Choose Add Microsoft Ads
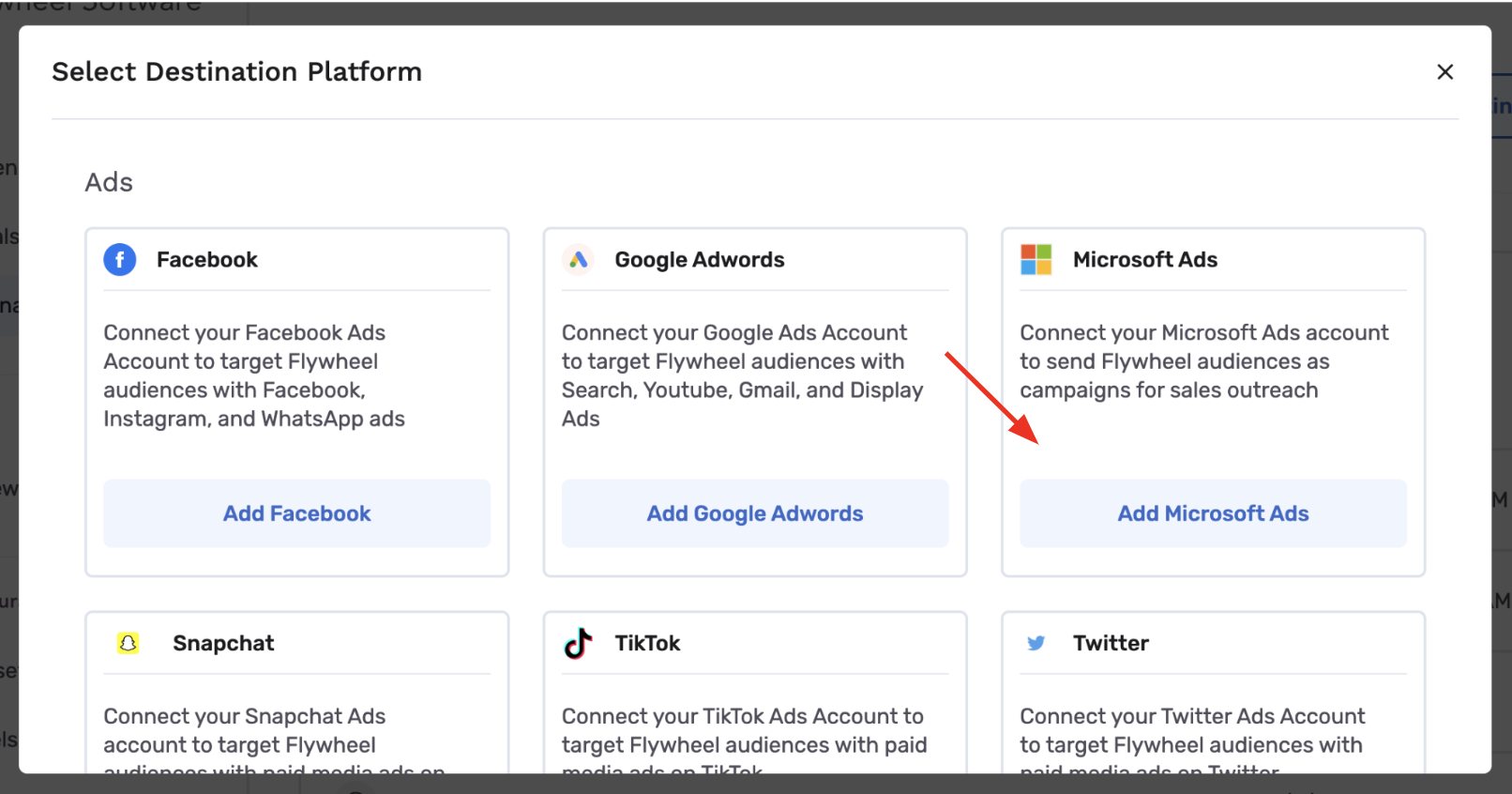Viewport: 1512px width, 794px height. 1213,513
